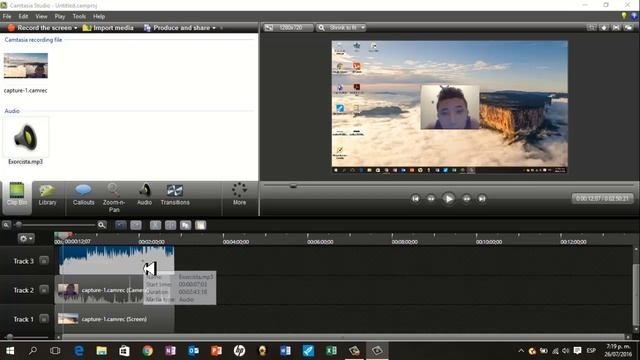Open the File menu
Viewport: 640px width, 360px height.
click(7, 16)
